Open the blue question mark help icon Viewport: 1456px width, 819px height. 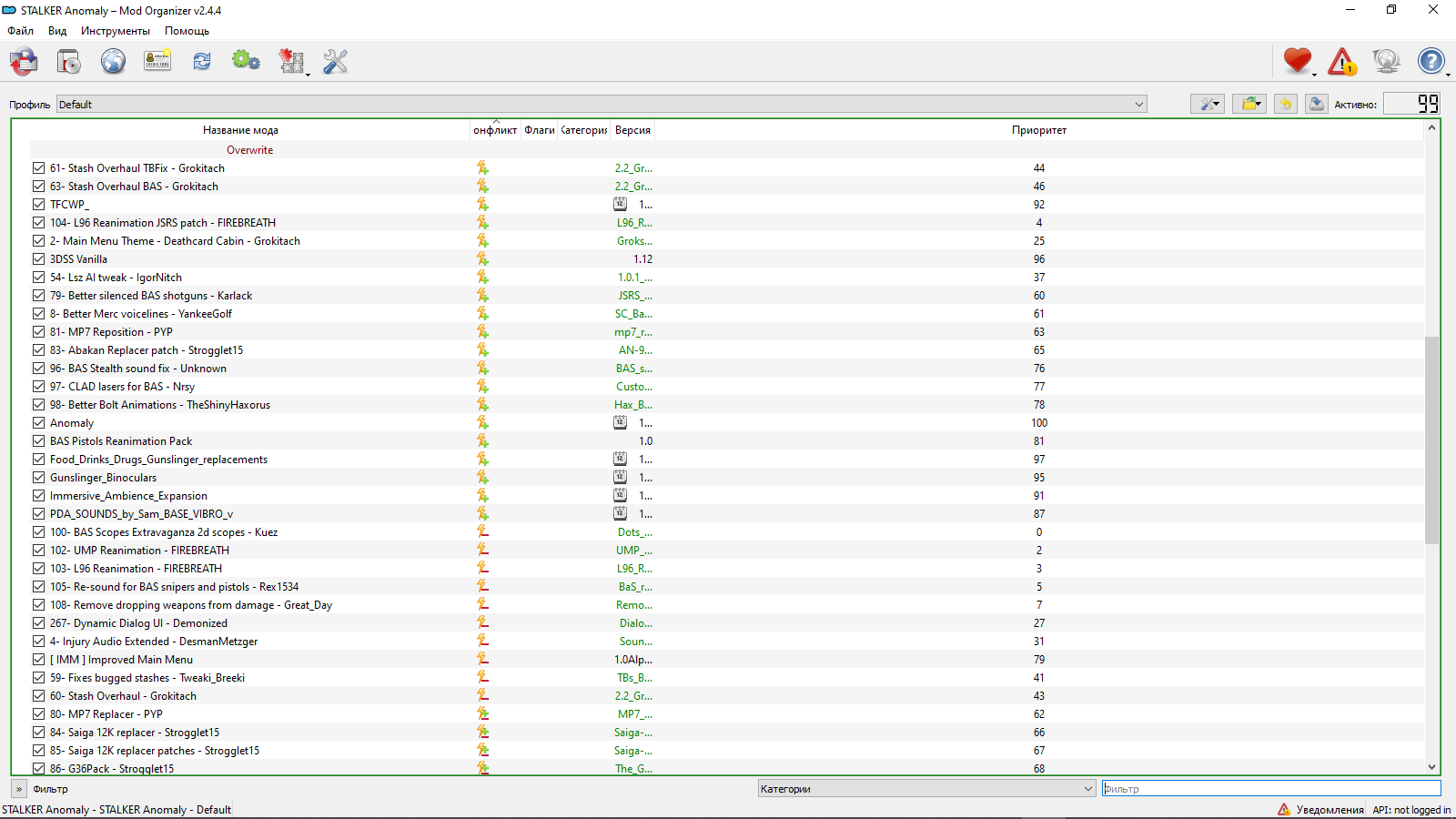[1431, 62]
